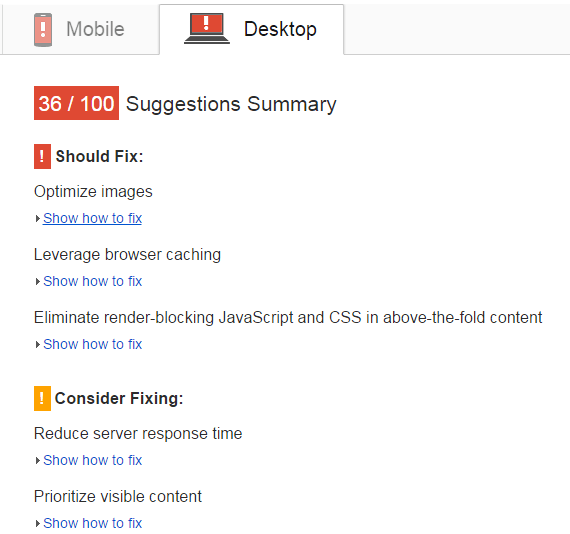Click the red Should Fix exclamation icon
The width and height of the screenshot is (570, 534).
click(x=42, y=157)
